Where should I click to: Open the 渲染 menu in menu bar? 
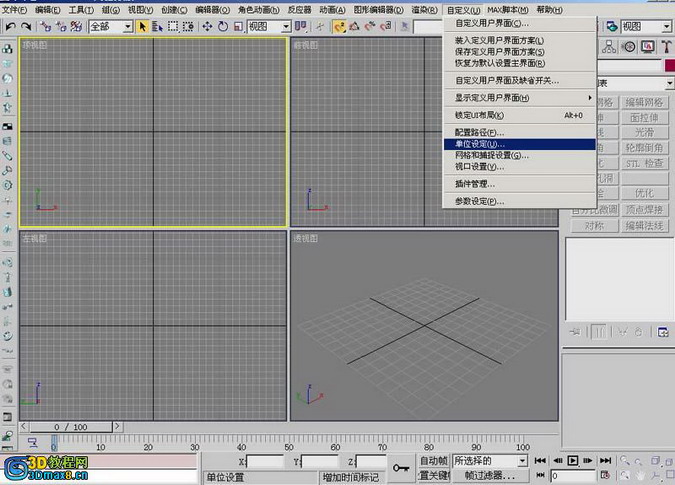pos(424,9)
